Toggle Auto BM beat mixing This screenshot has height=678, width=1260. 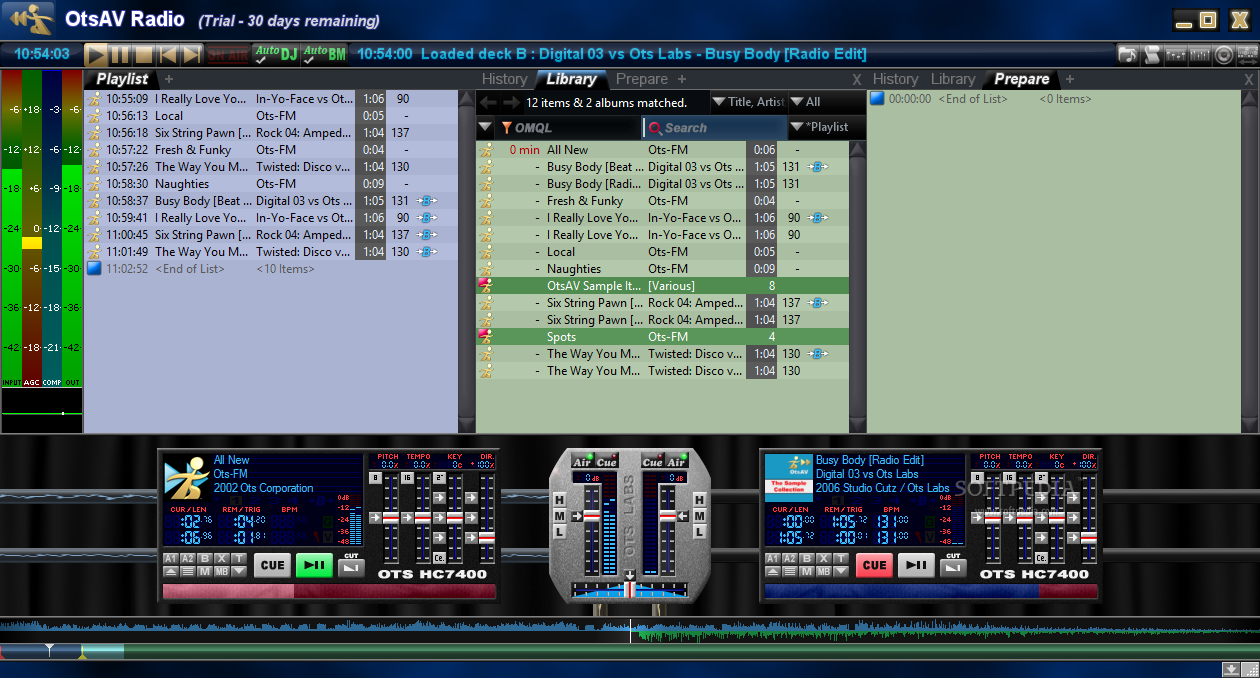(x=325, y=54)
